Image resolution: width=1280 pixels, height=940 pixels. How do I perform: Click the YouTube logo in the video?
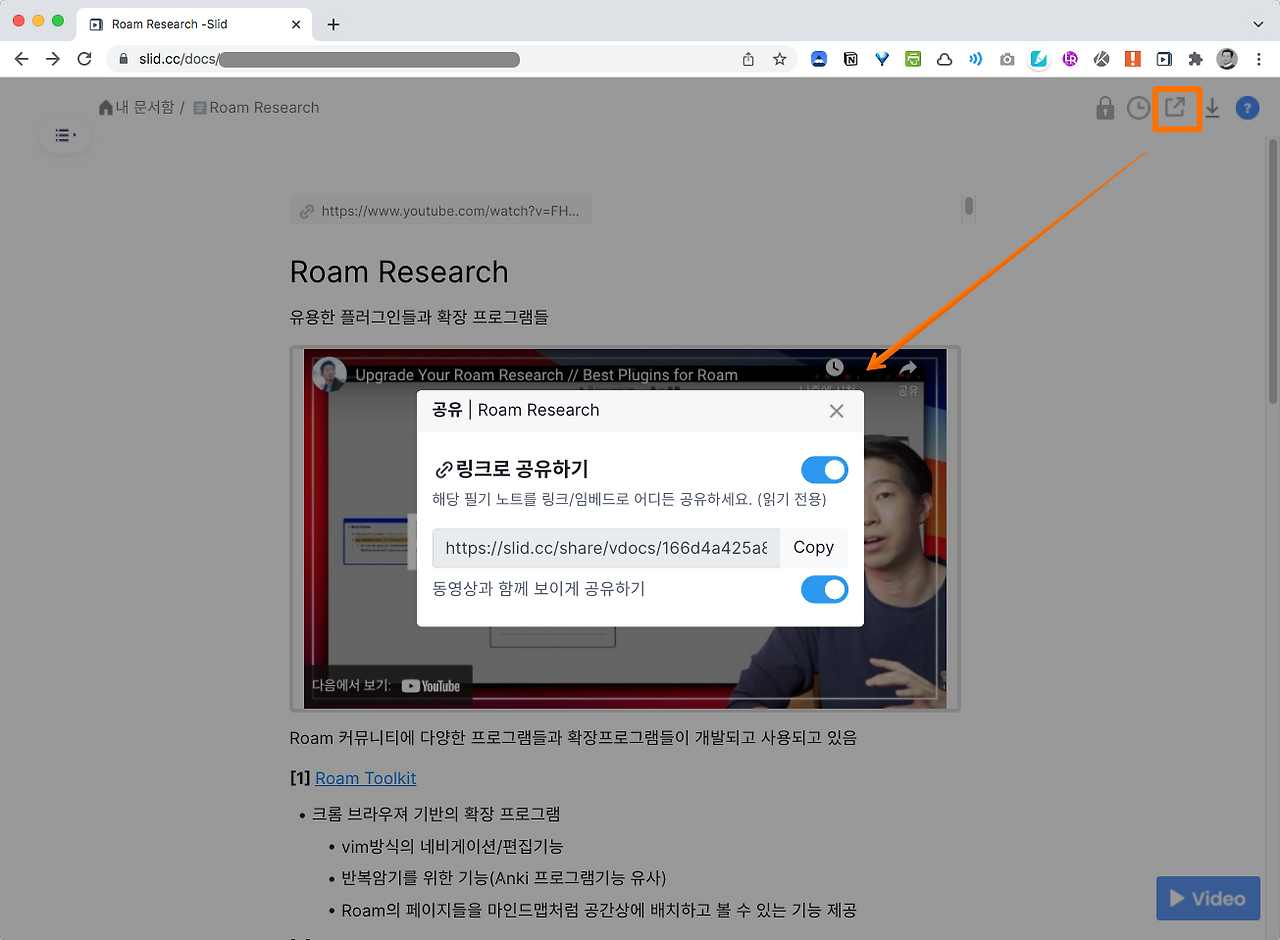coord(431,686)
